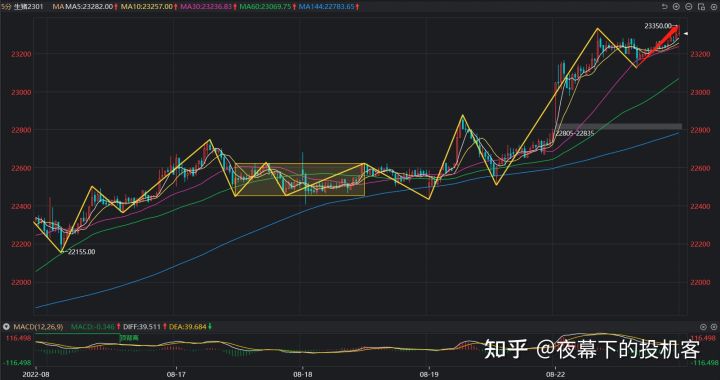Click the last square-in-circle icon in the top-right toolbar
The width and height of the screenshot is (720, 380).
tap(713, 6)
